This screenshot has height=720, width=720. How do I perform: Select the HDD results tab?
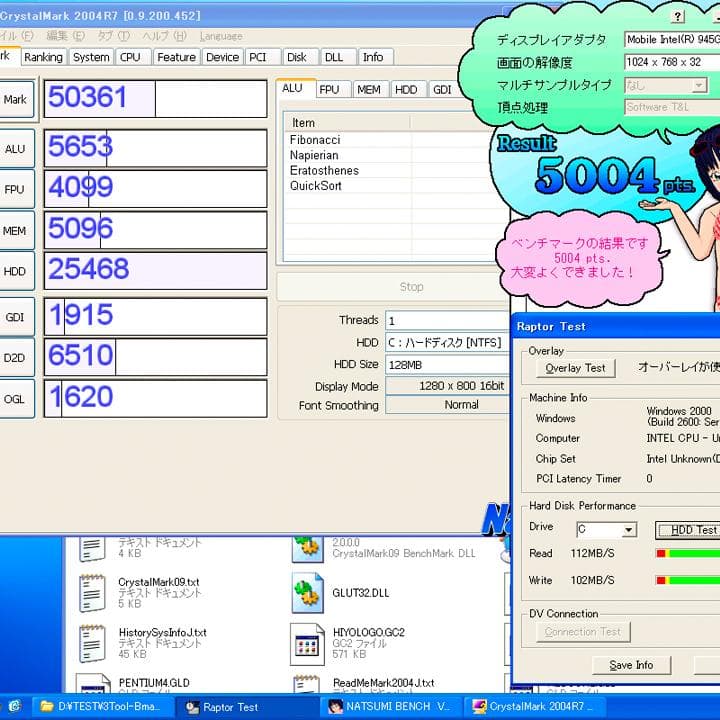tap(409, 90)
